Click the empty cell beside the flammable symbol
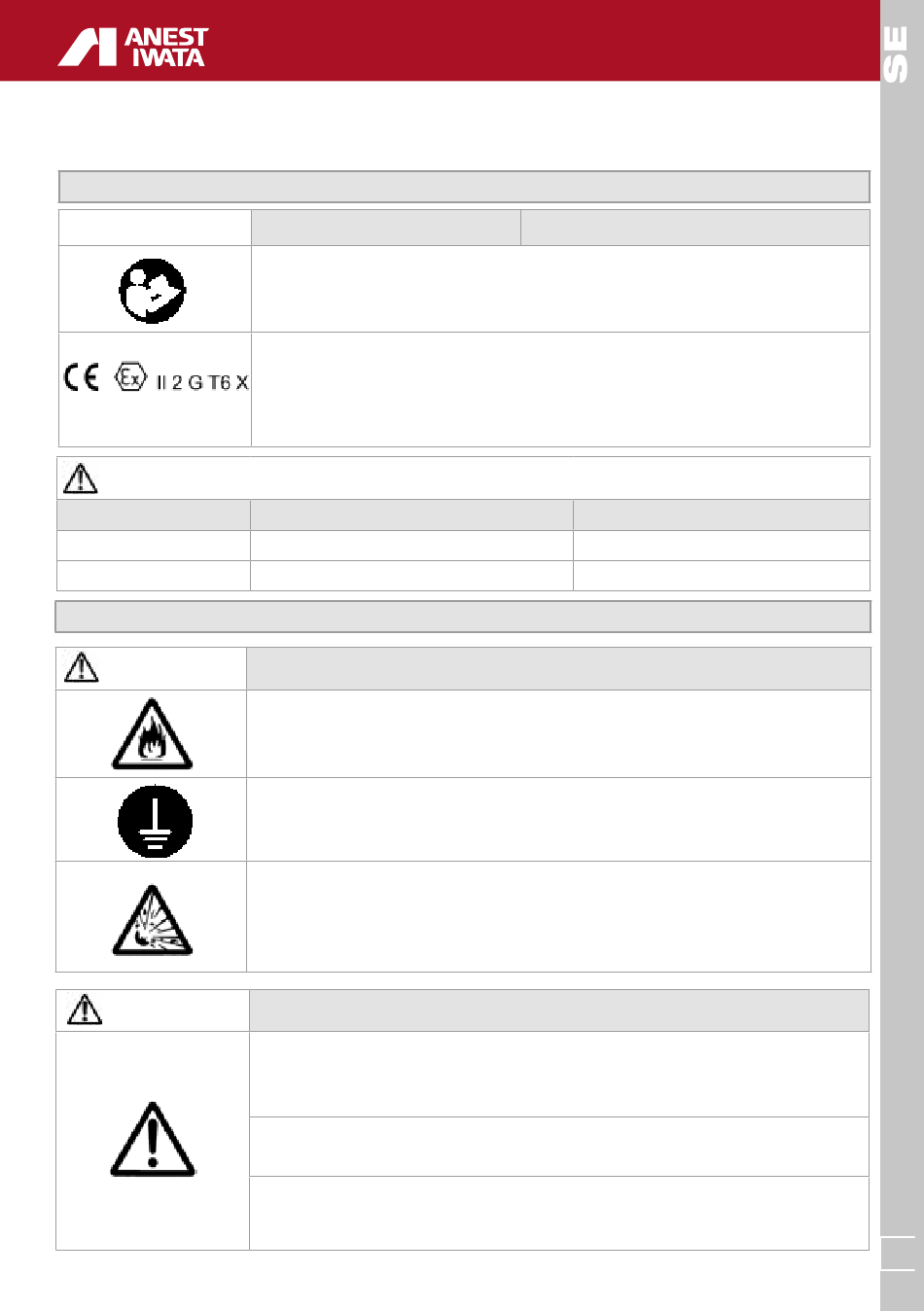Viewport: 924px width, 1311px height. [558, 734]
